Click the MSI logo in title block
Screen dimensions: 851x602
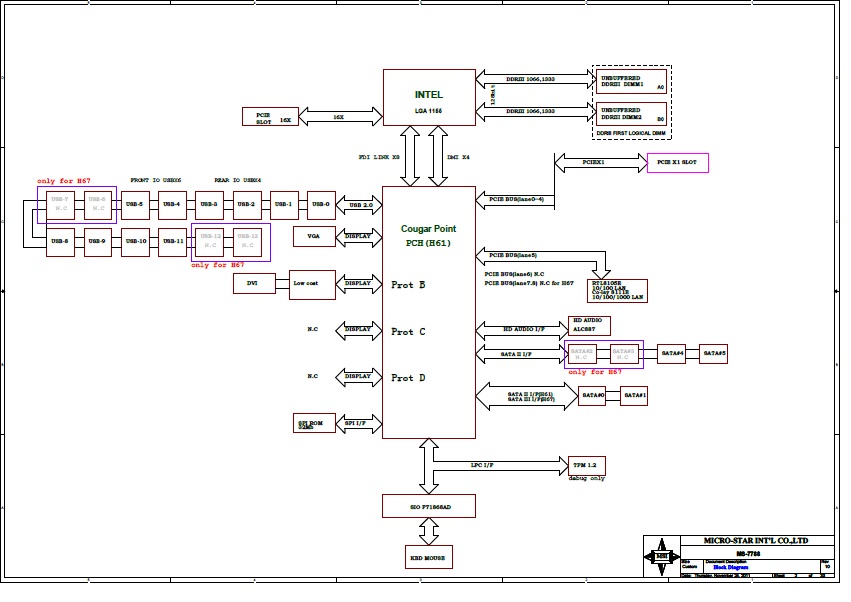point(661,556)
